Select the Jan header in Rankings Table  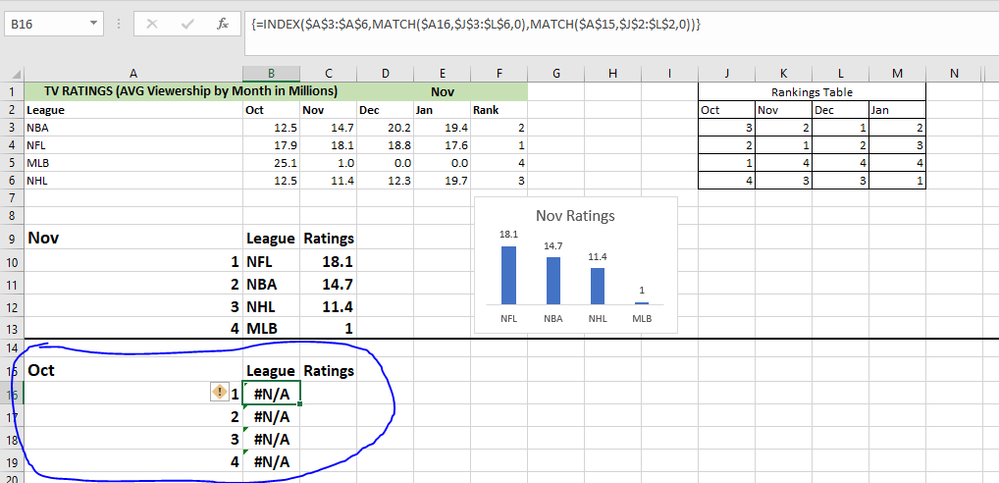tap(897, 110)
